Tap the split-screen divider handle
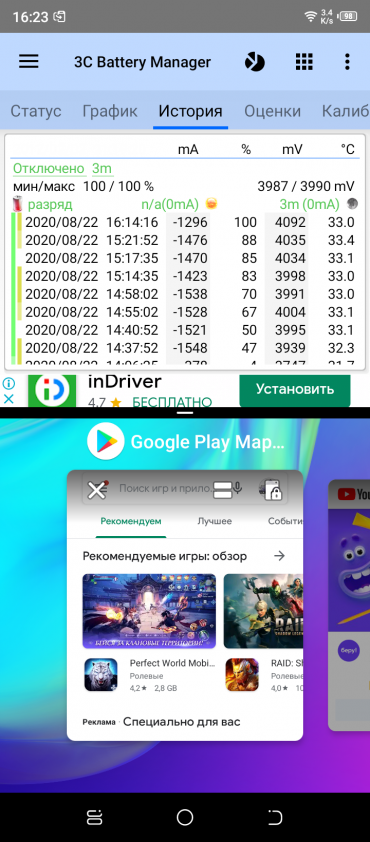Viewport: 370px width, 842px height. (x=185, y=412)
